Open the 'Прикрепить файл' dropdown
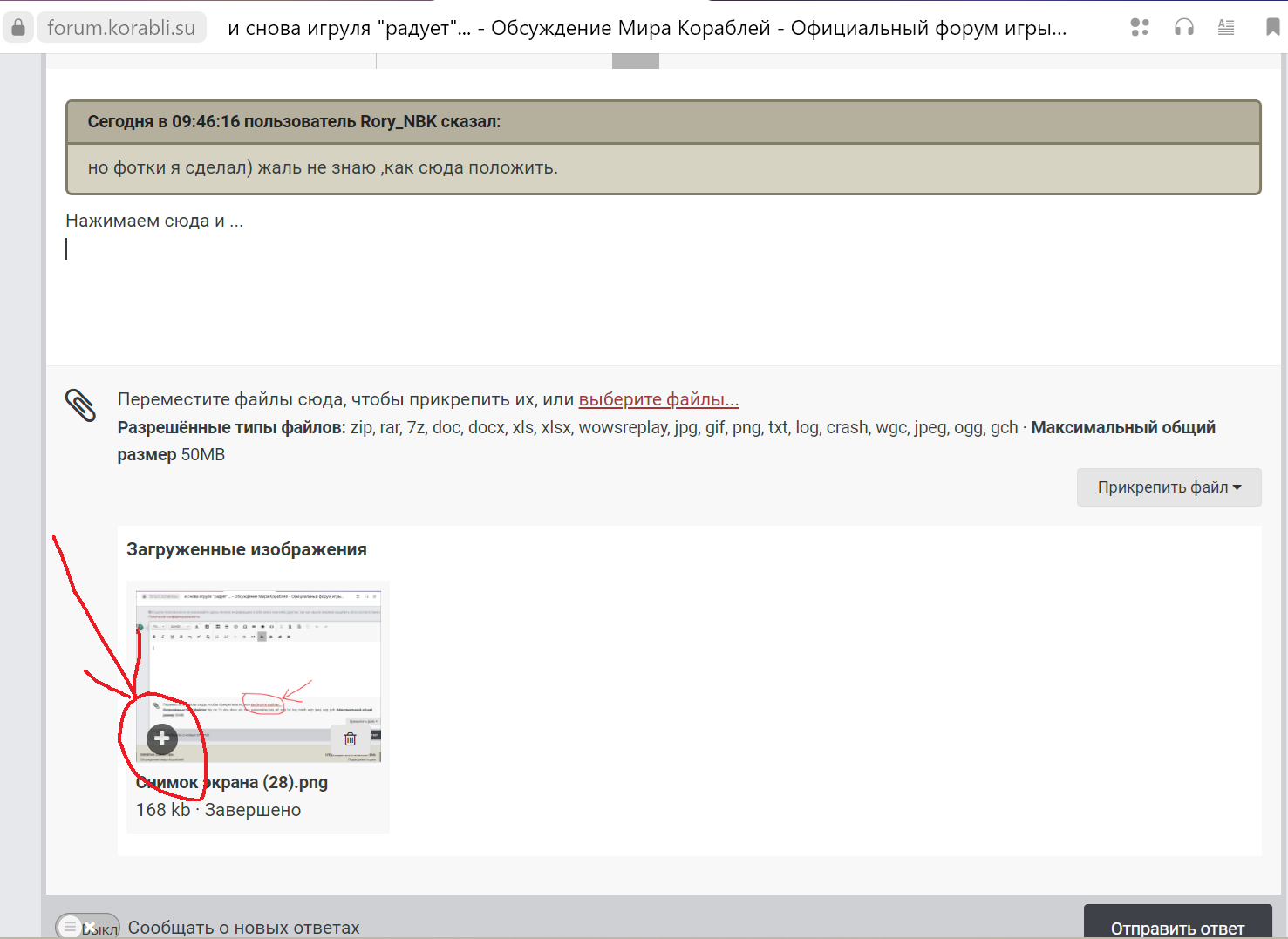1288x939 pixels. (1169, 487)
